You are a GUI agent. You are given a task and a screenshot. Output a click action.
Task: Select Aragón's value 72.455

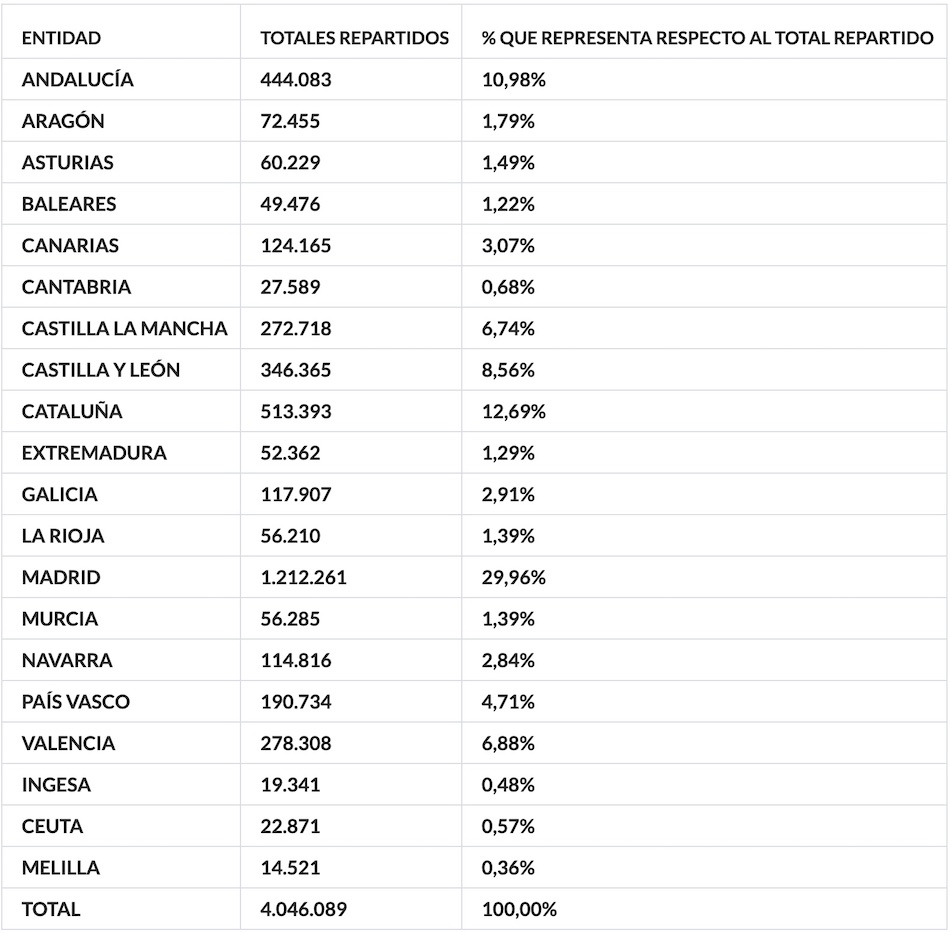click(x=290, y=121)
